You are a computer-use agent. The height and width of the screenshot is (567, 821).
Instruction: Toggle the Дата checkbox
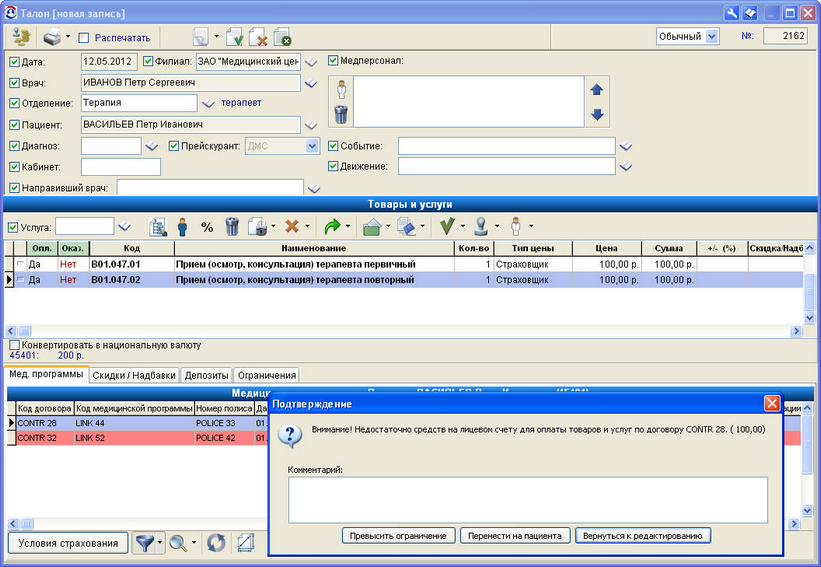point(15,62)
